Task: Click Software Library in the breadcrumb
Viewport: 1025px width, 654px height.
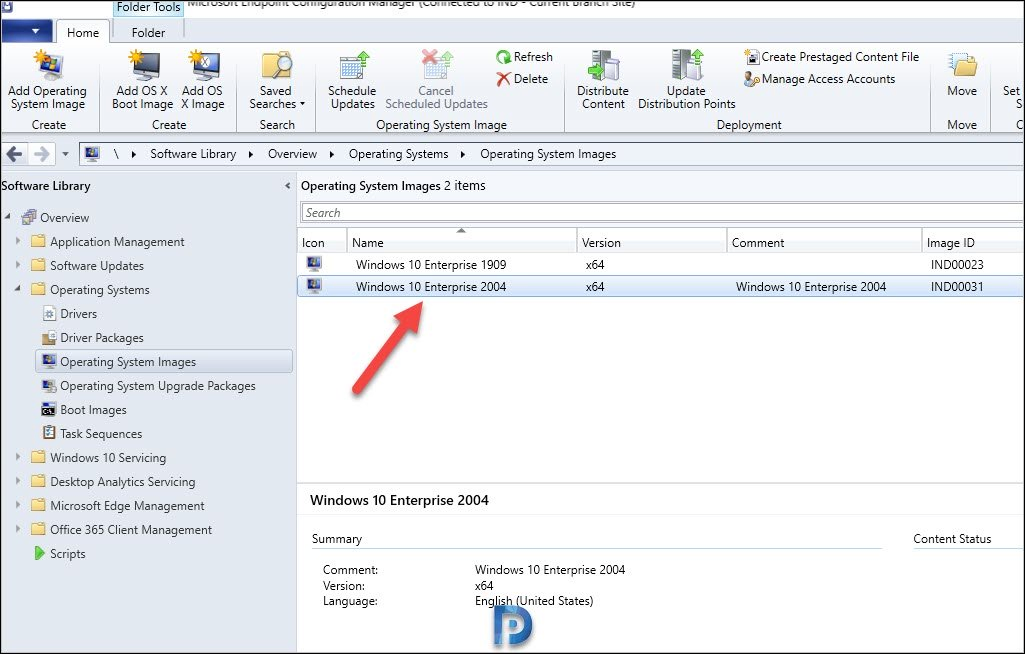Action: coord(193,154)
